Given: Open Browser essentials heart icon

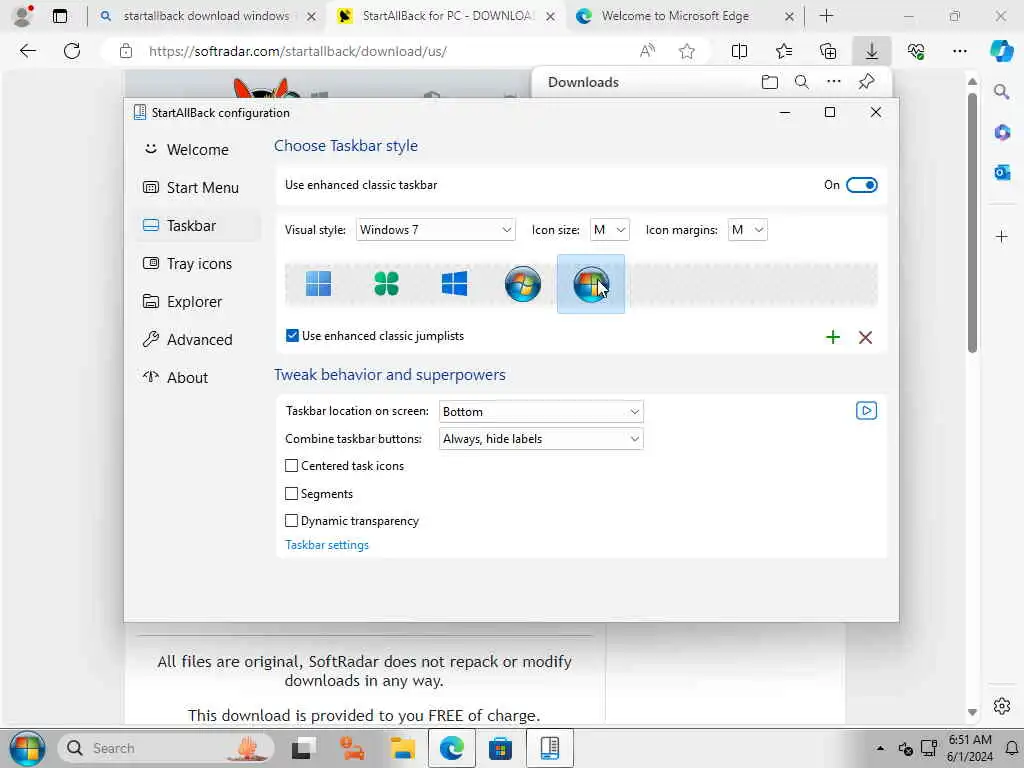Looking at the screenshot, I should pos(916,51).
